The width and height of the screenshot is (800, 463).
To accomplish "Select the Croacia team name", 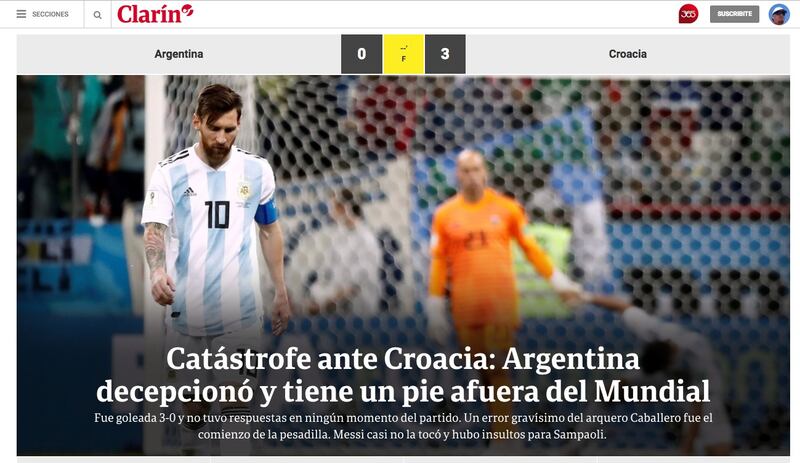I will (628, 54).
